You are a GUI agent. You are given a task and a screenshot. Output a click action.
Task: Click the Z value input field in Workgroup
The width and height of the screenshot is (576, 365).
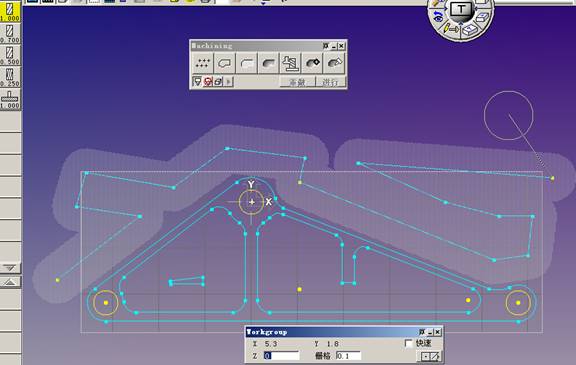tap(281, 355)
